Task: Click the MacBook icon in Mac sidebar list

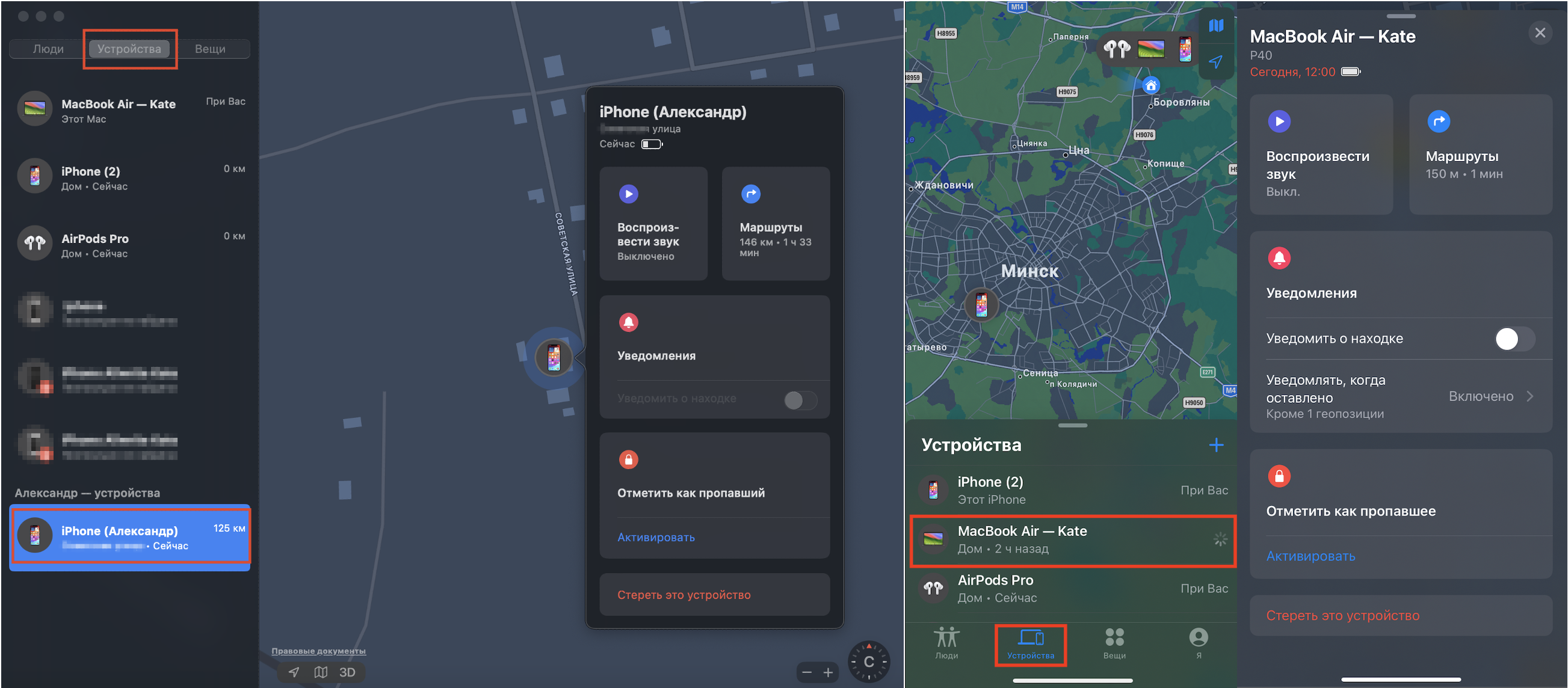Action: [x=35, y=109]
